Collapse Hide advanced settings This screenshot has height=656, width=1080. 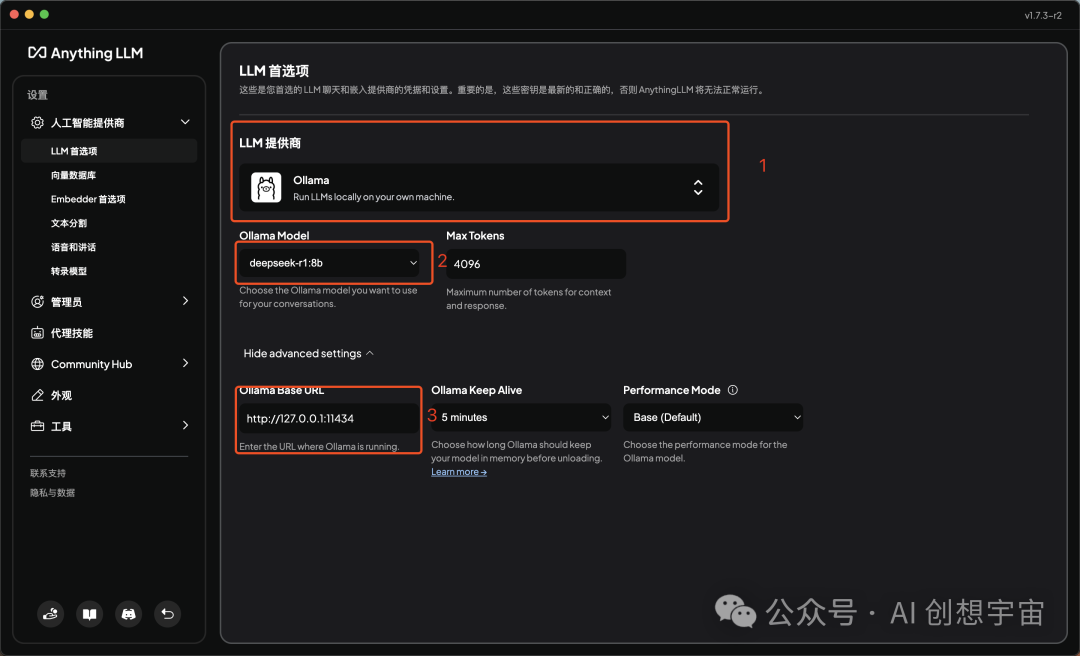tap(309, 353)
